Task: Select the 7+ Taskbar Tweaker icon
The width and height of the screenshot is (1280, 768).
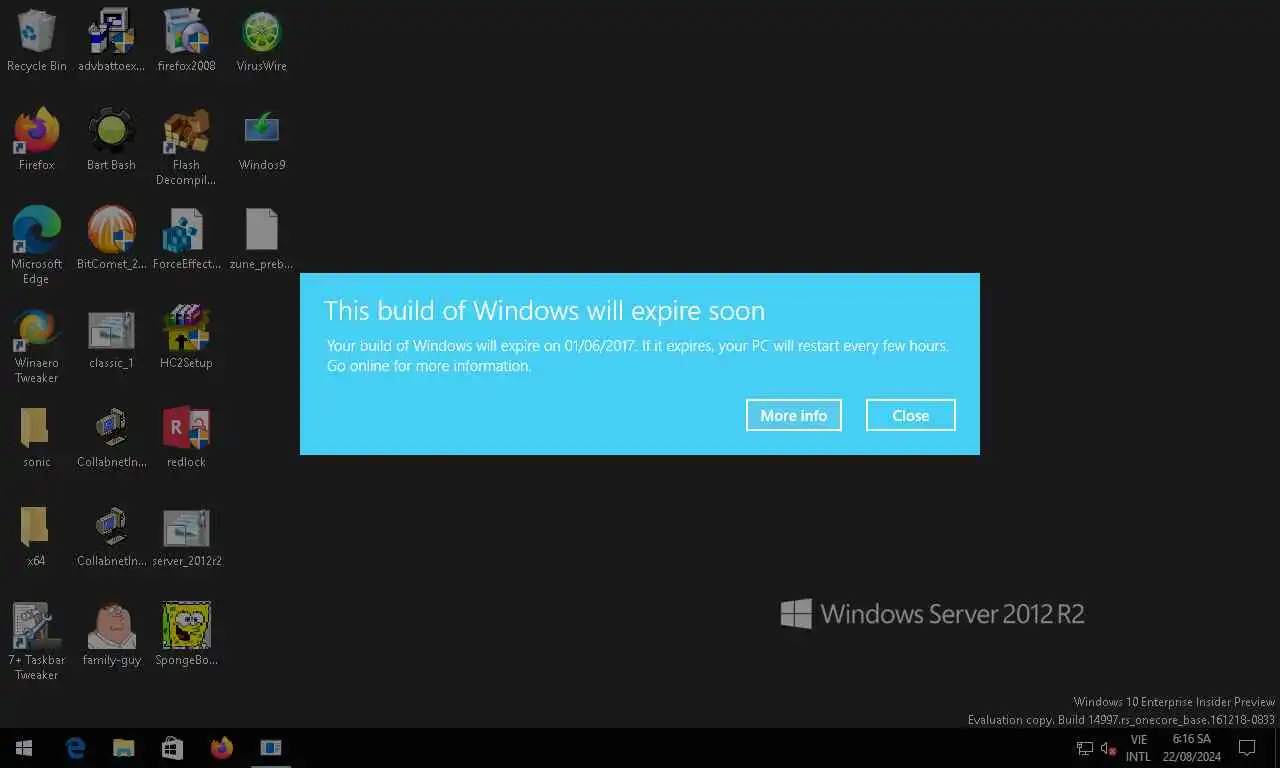Action: [36, 641]
